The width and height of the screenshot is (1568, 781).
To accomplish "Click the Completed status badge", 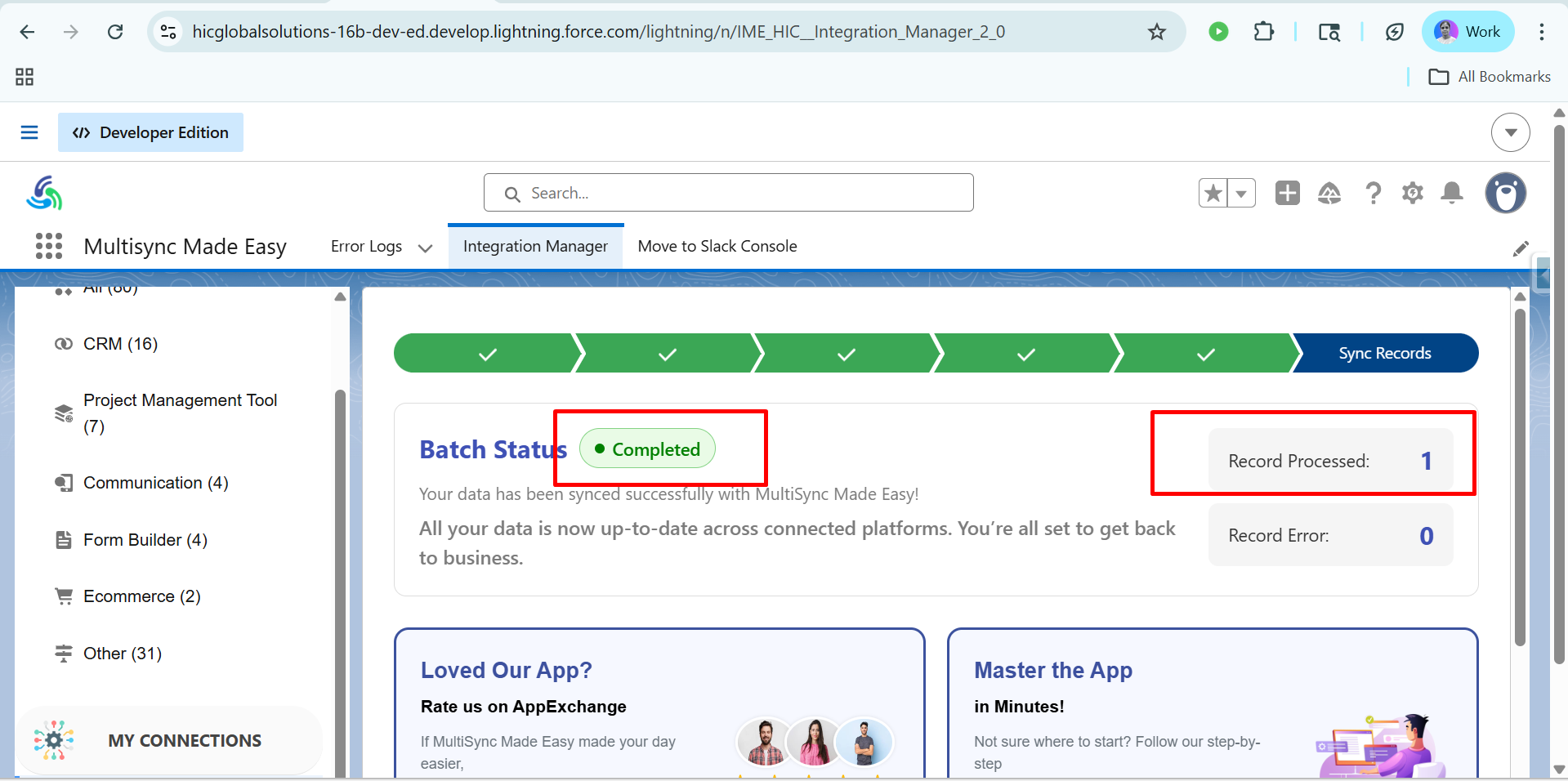I will point(647,449).
